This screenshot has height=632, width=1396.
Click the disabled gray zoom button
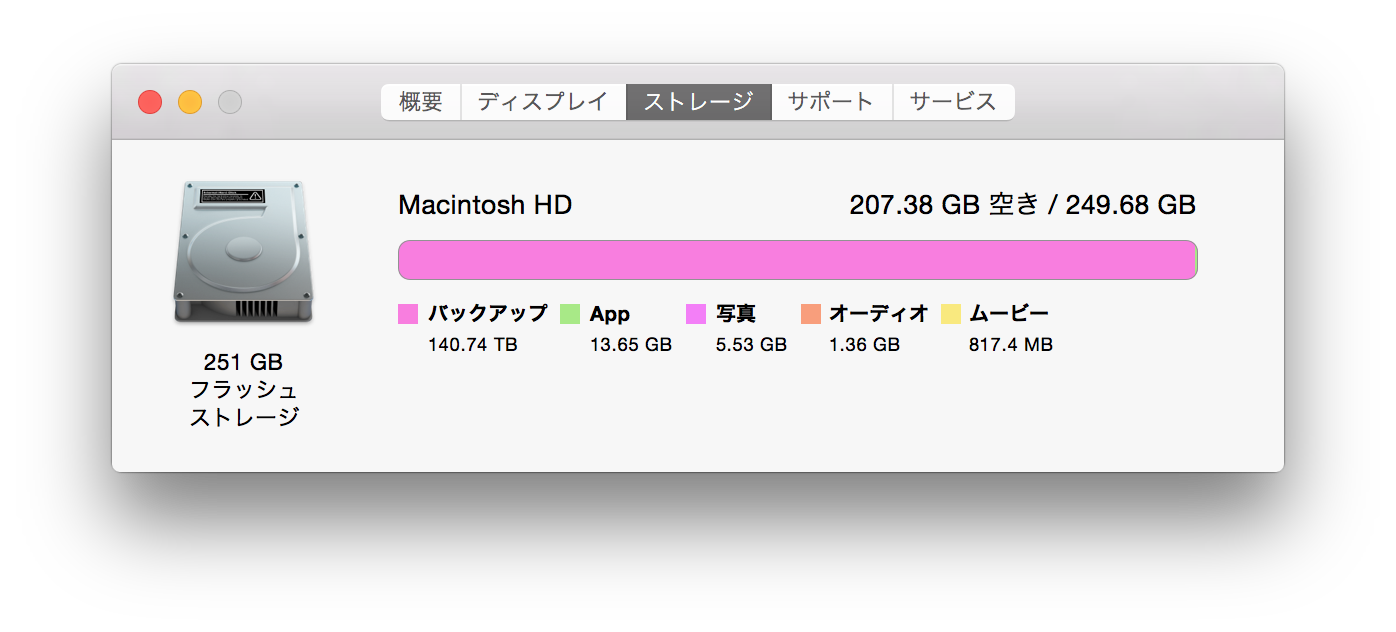click(x=230, y=102)
